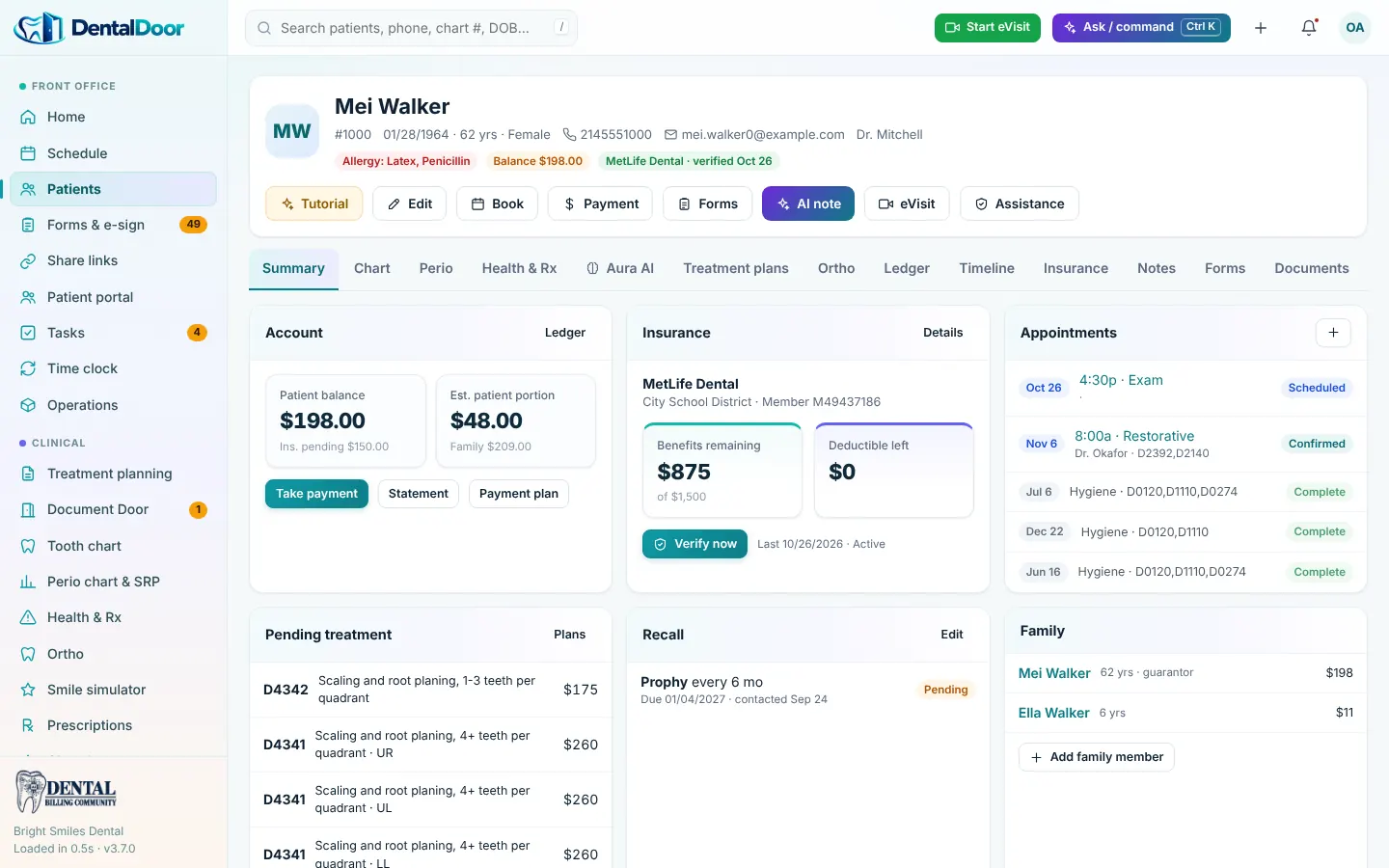Image resolution: width=1389 pixels, height=868 pixels.
Task: Open the Documents tab
Action: click(1312, 269)
